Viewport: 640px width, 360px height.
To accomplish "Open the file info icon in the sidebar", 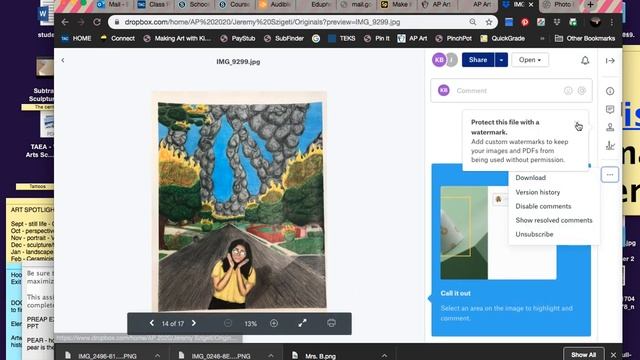I will [610, 91].
